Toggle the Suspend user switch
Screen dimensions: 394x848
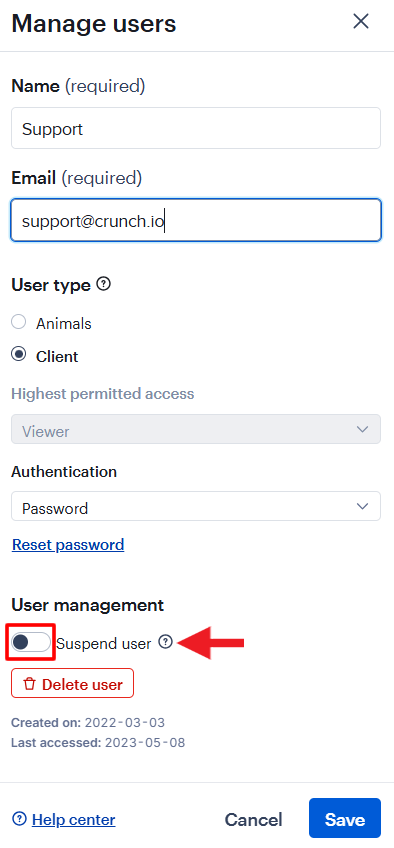coord(31,642)
